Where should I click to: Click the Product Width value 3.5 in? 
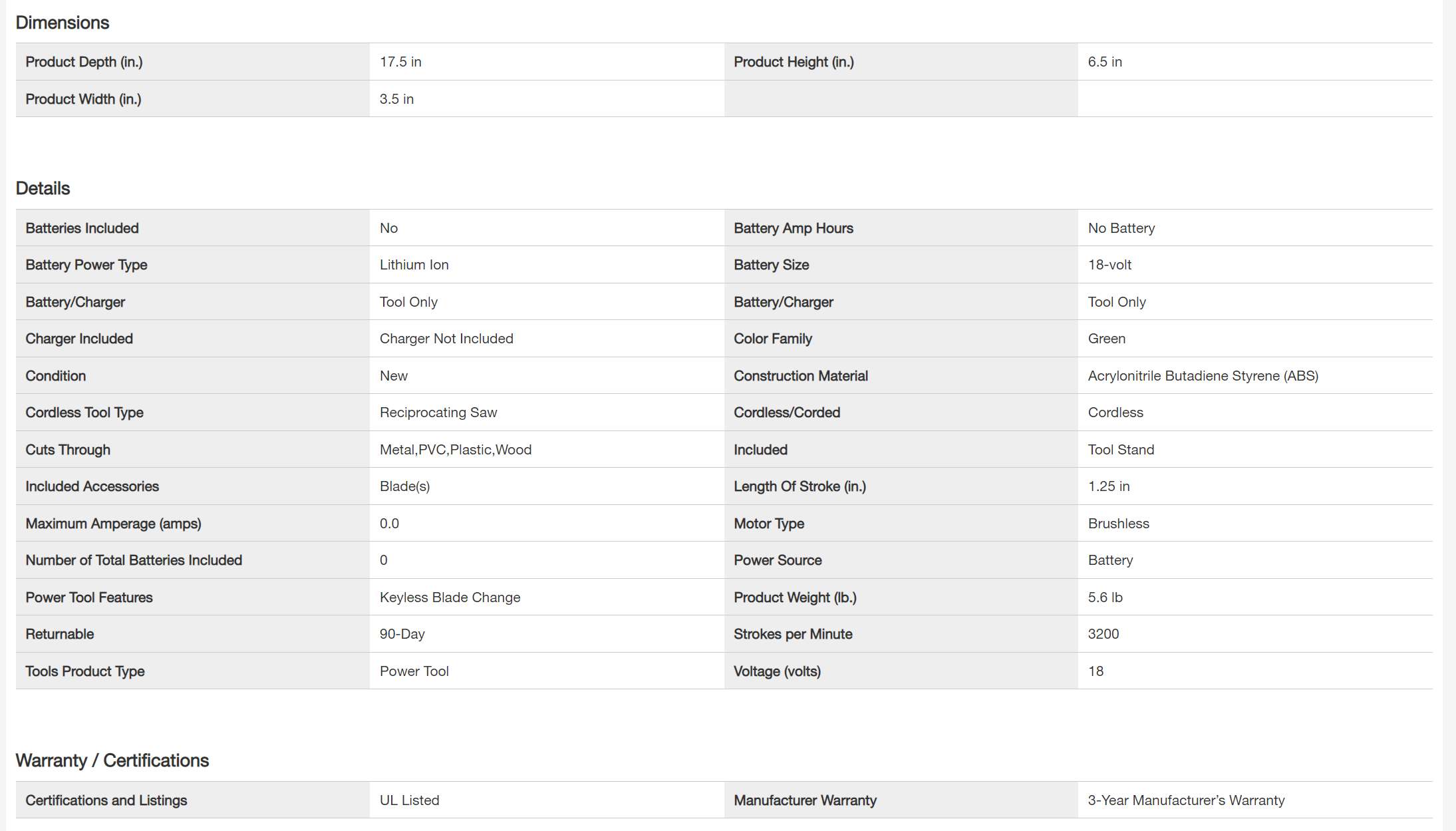(396, 99)
